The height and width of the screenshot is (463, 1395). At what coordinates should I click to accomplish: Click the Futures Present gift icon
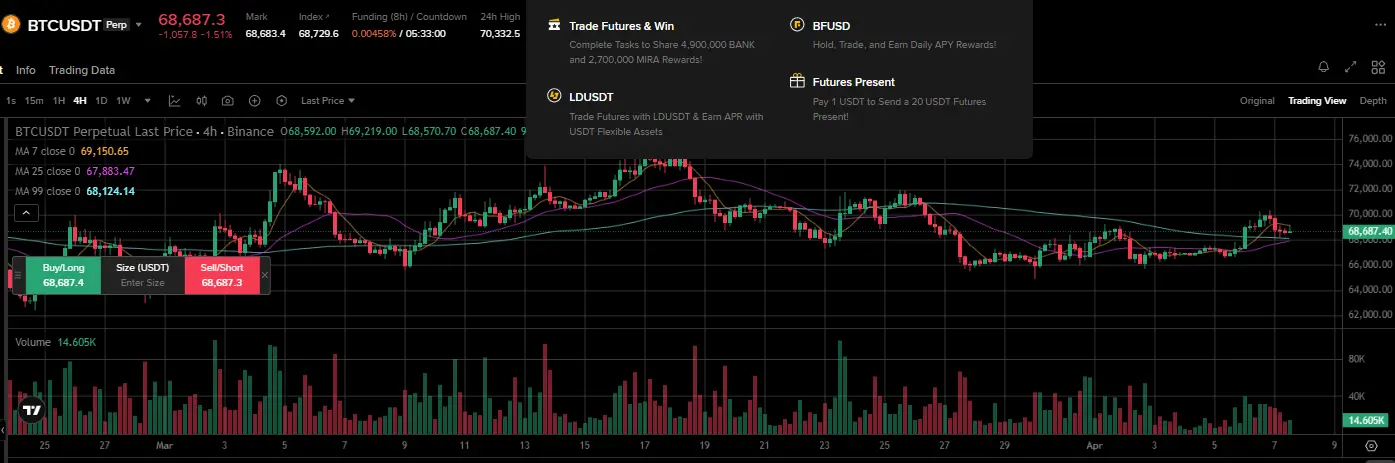pyautogui.click(x=797, y=81)
